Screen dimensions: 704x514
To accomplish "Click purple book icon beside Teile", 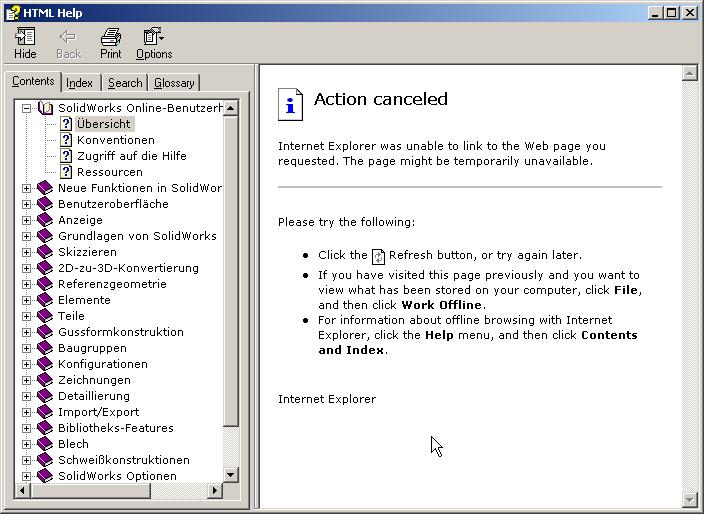I will [x=45, y=316].
